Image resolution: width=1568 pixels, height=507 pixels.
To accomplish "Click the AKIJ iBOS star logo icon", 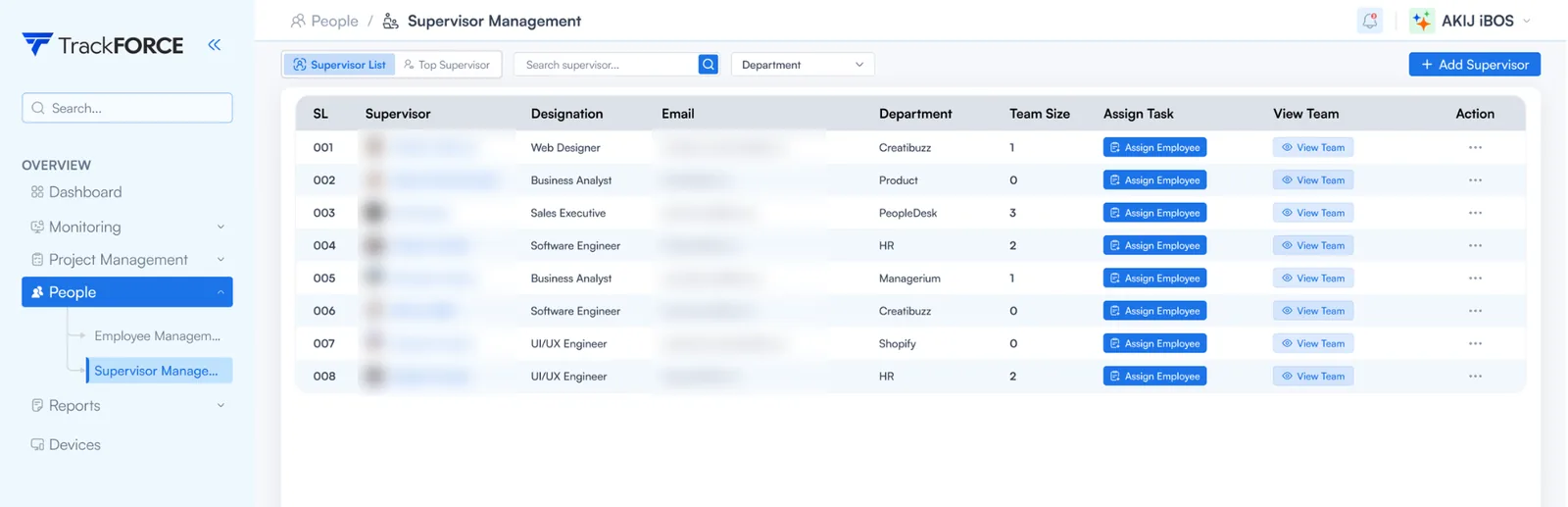I will (x=1422, y=21).
